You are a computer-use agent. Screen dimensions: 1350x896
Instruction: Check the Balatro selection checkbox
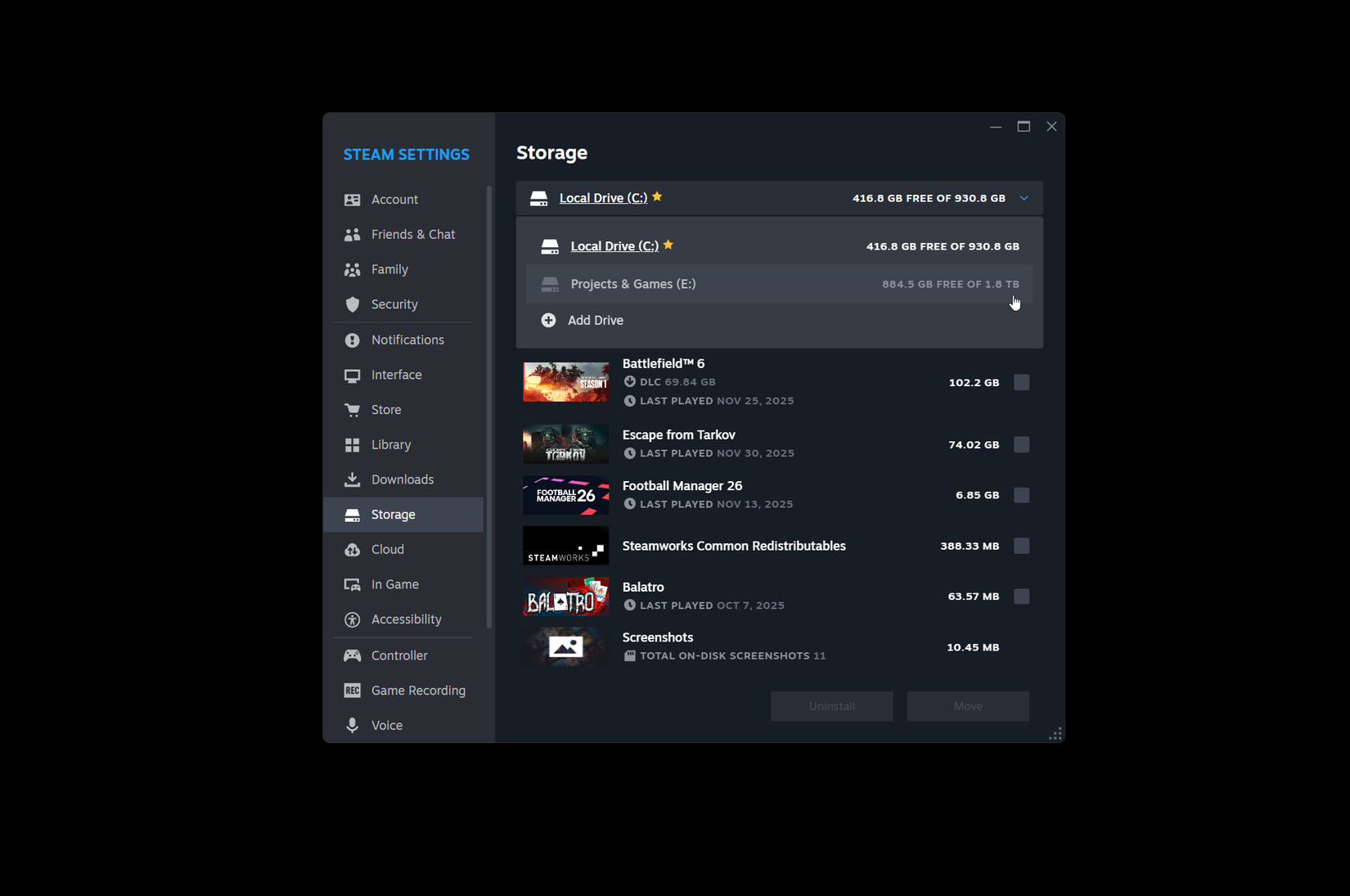[1021, 597]
